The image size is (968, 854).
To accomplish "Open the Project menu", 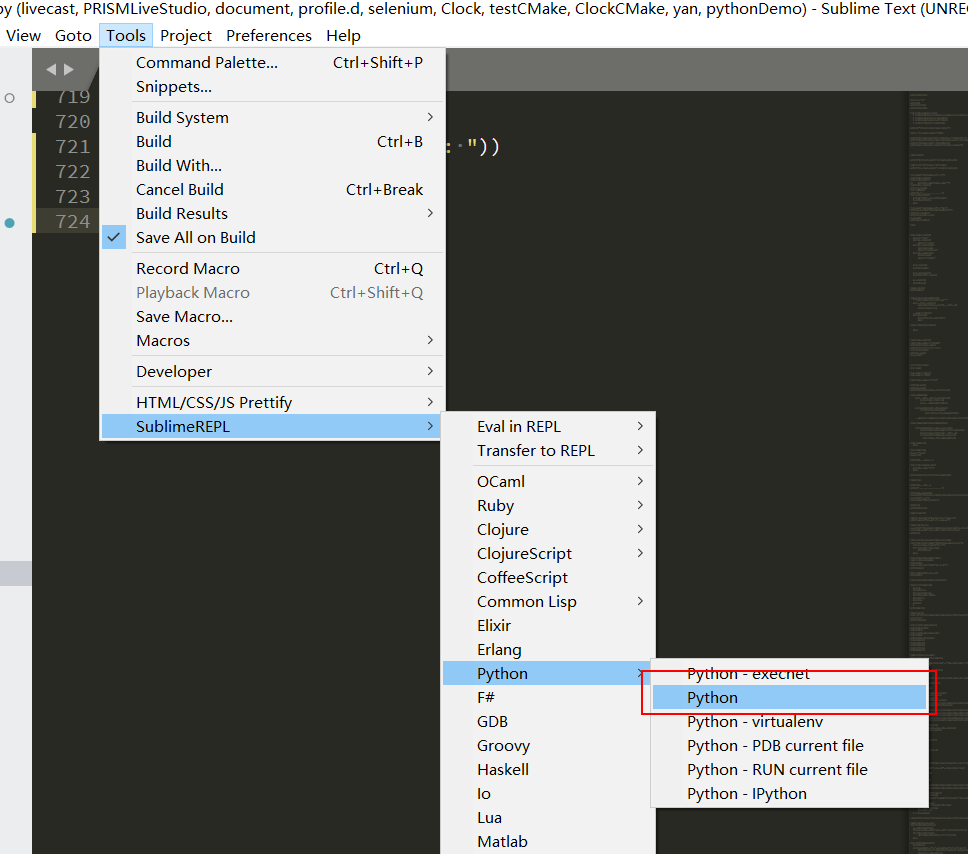I will point(186,36).
